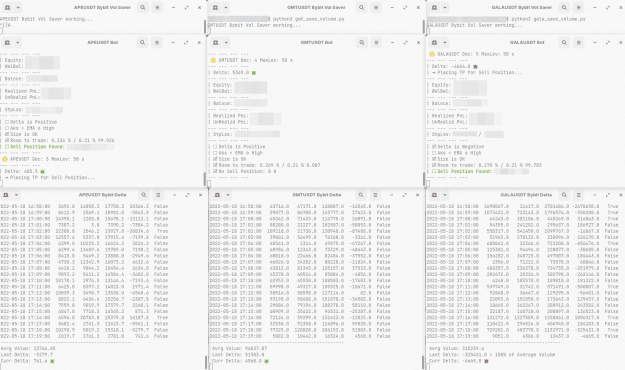Search in GMTUSDT Bybit Vol Saver terminal
The image size is (625, 370).
(x=362, y=8)
